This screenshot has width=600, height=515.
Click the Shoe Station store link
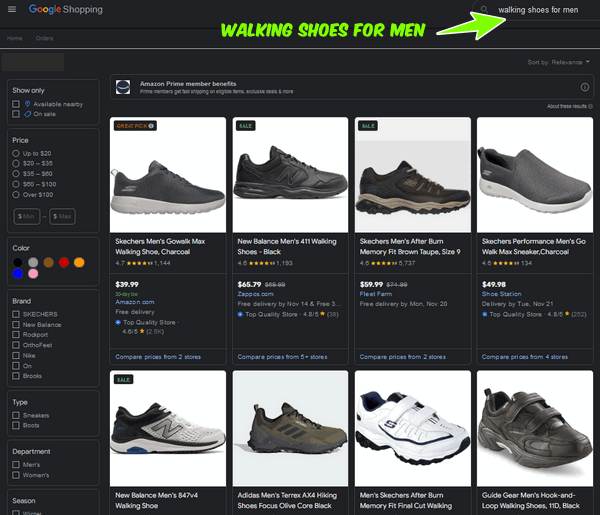click(502, 294)
